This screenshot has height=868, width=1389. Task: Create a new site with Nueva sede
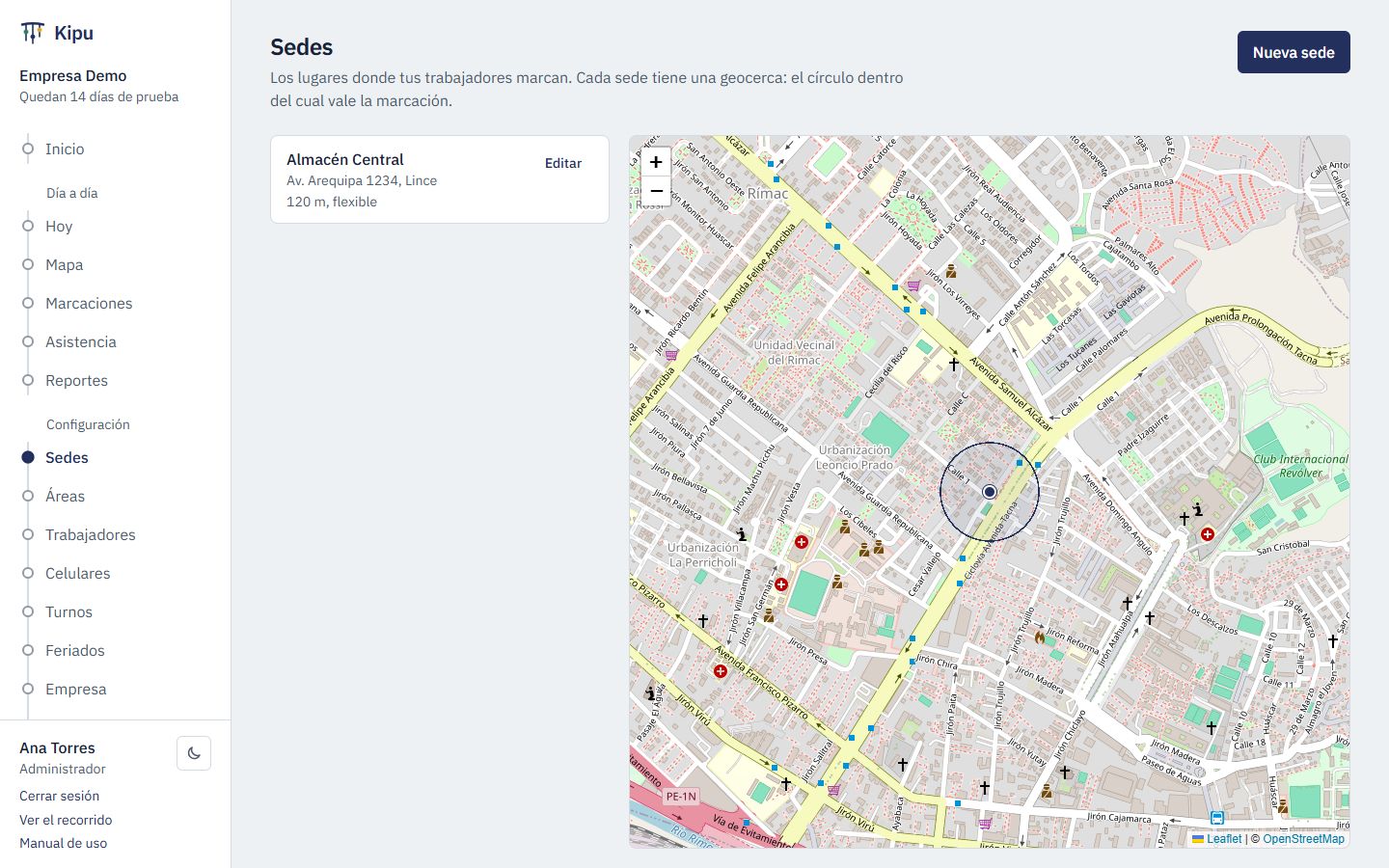pyautogui.click(x=1294, y=52)
